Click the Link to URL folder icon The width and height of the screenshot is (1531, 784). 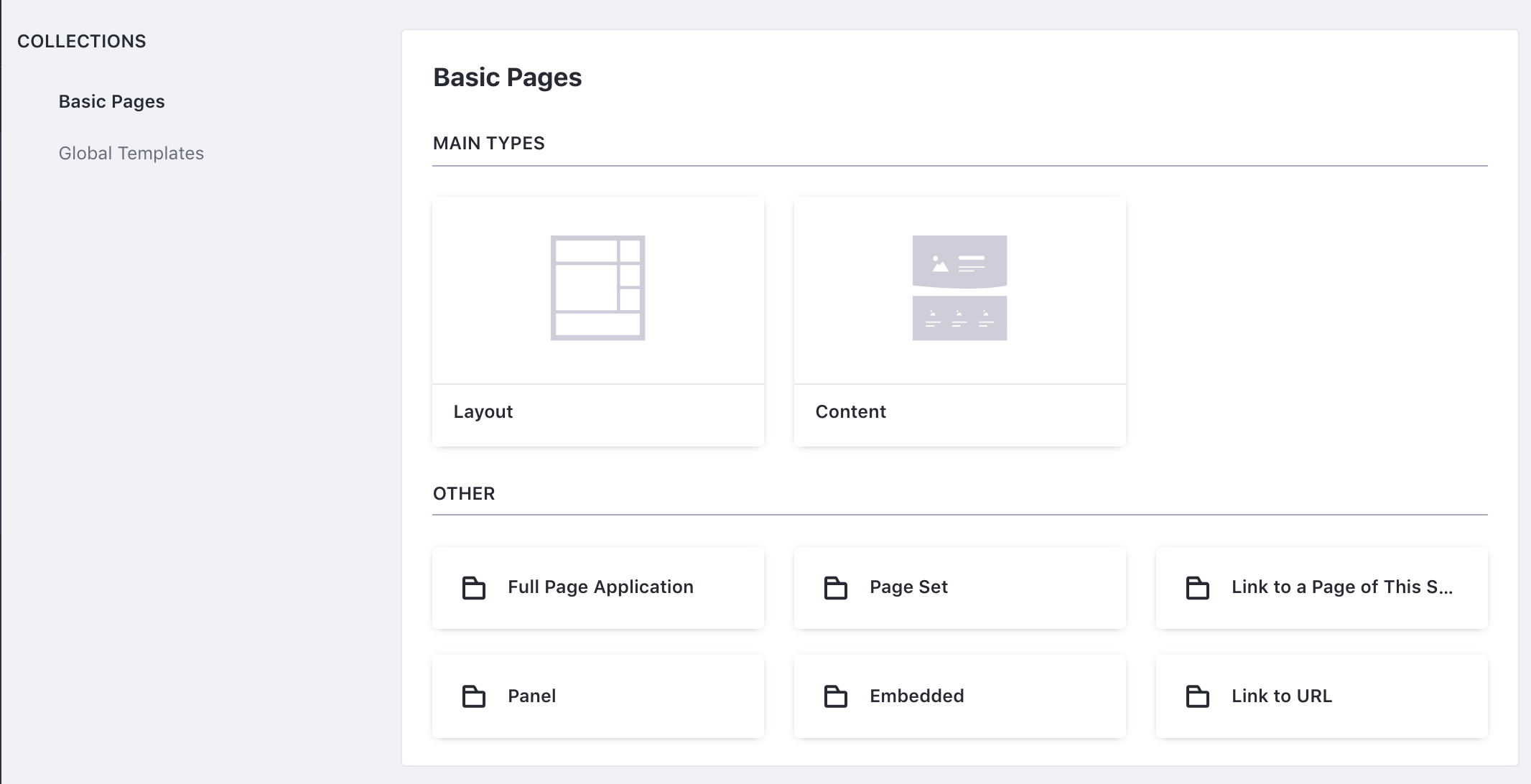1197,696
